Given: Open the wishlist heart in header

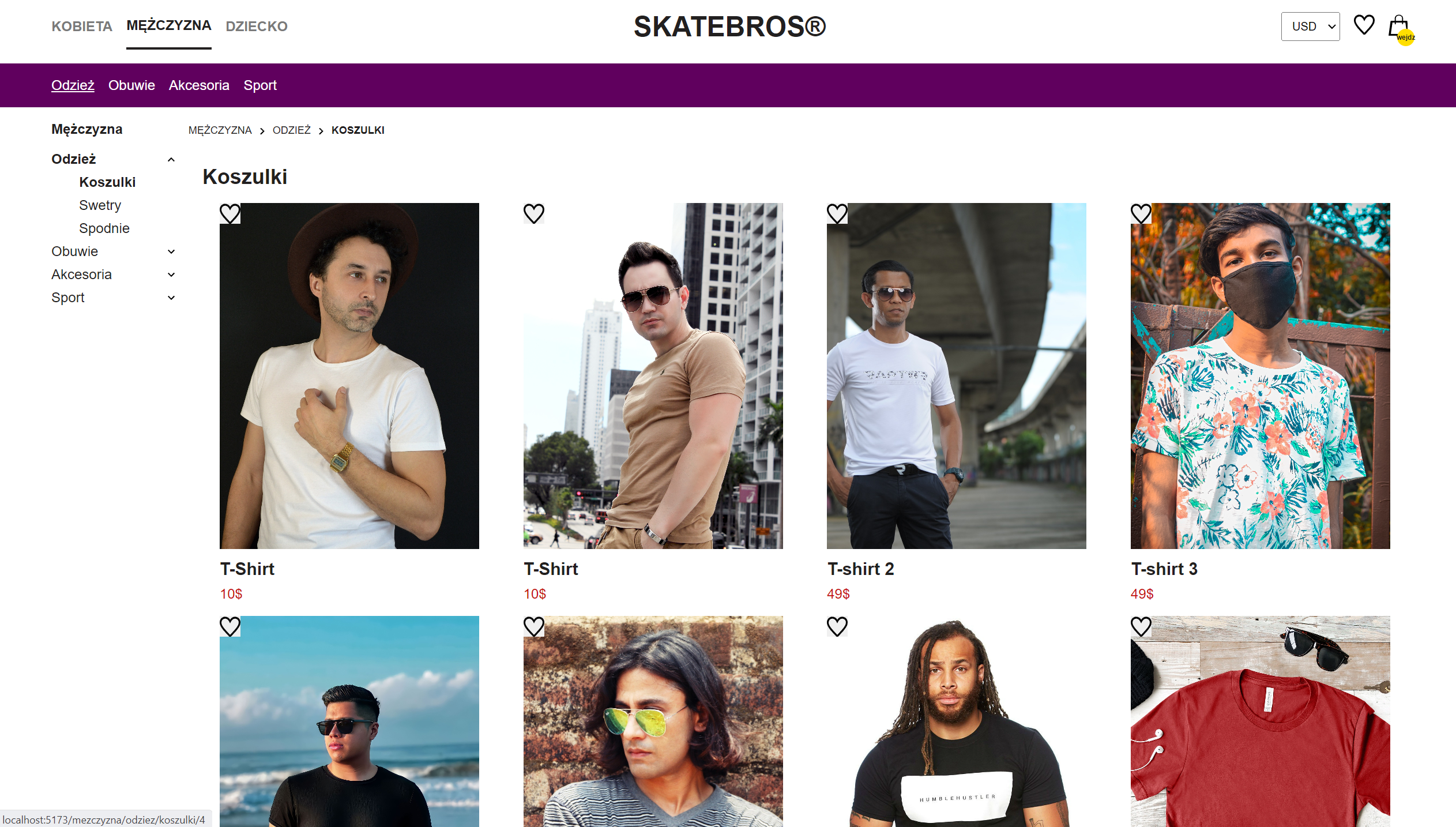Looking at the screenshot, I should click(1364, 25).
